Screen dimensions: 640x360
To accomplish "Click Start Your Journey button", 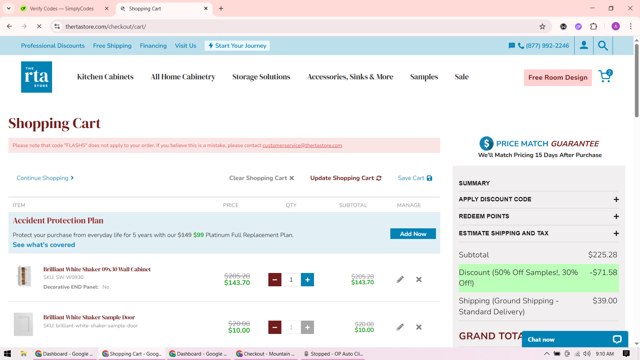I will (237, 46).
